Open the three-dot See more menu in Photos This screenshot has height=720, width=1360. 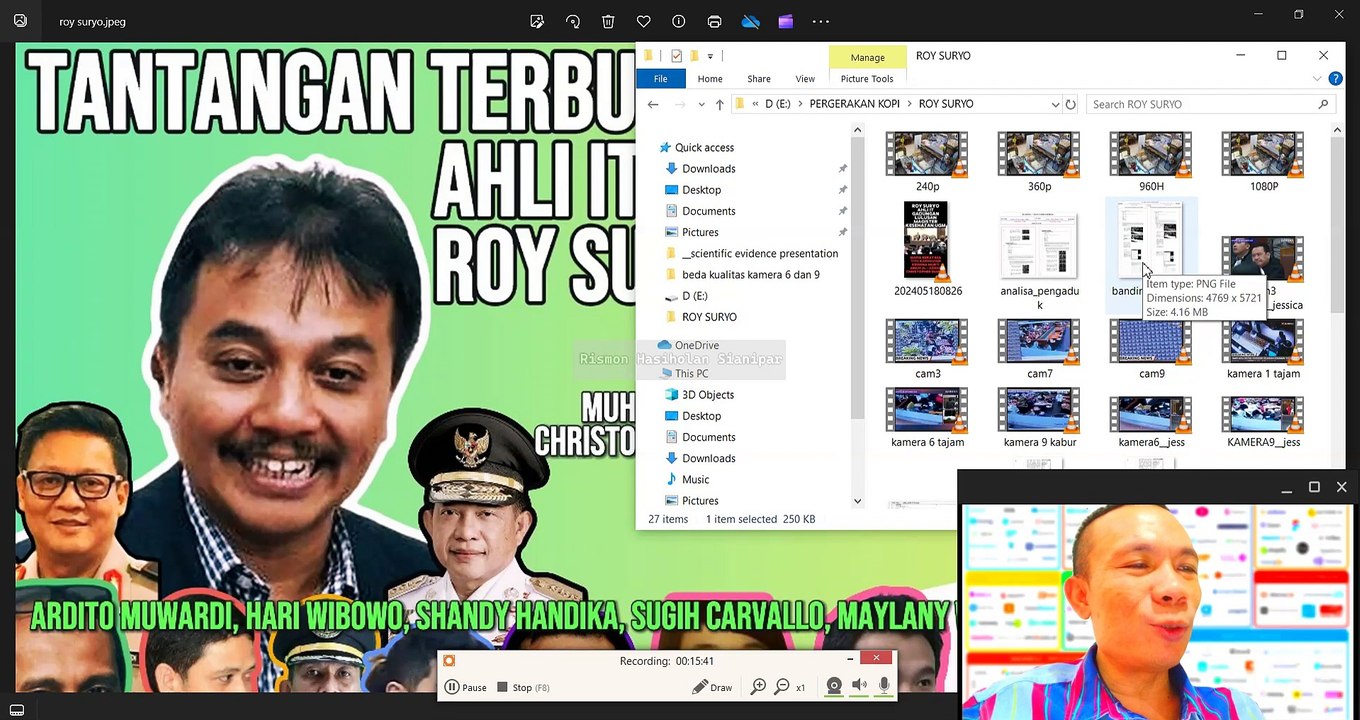[x=821, y=21]
